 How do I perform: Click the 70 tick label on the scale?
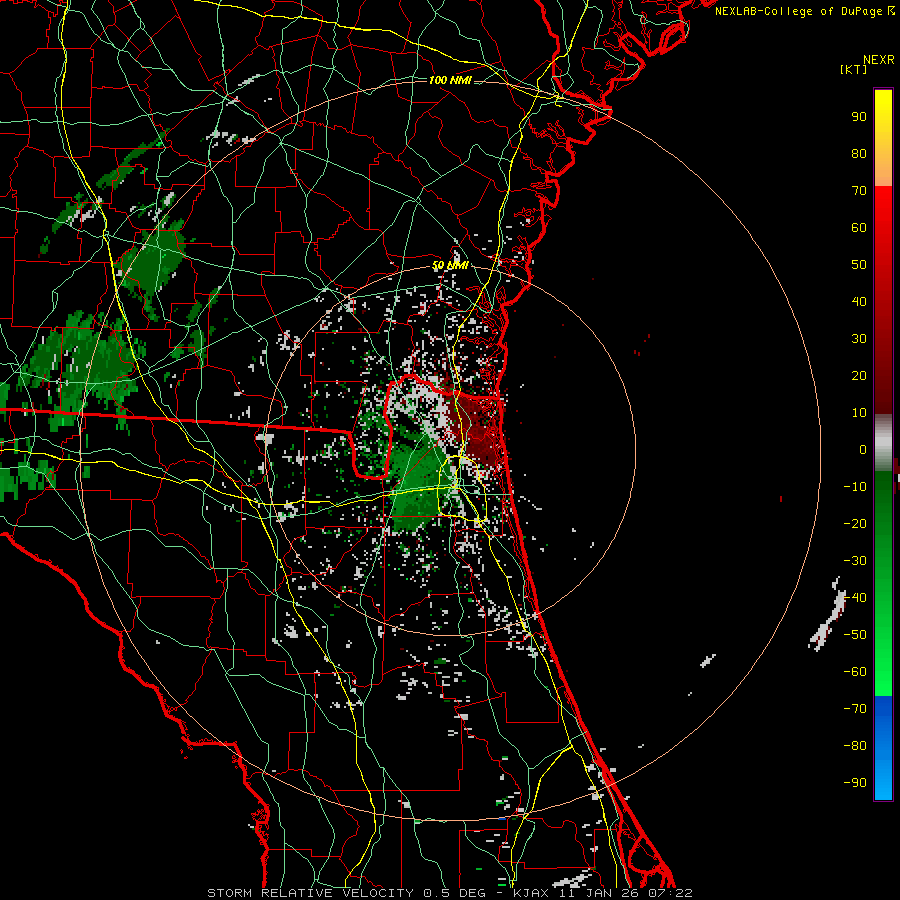click(x=859, y=191)
